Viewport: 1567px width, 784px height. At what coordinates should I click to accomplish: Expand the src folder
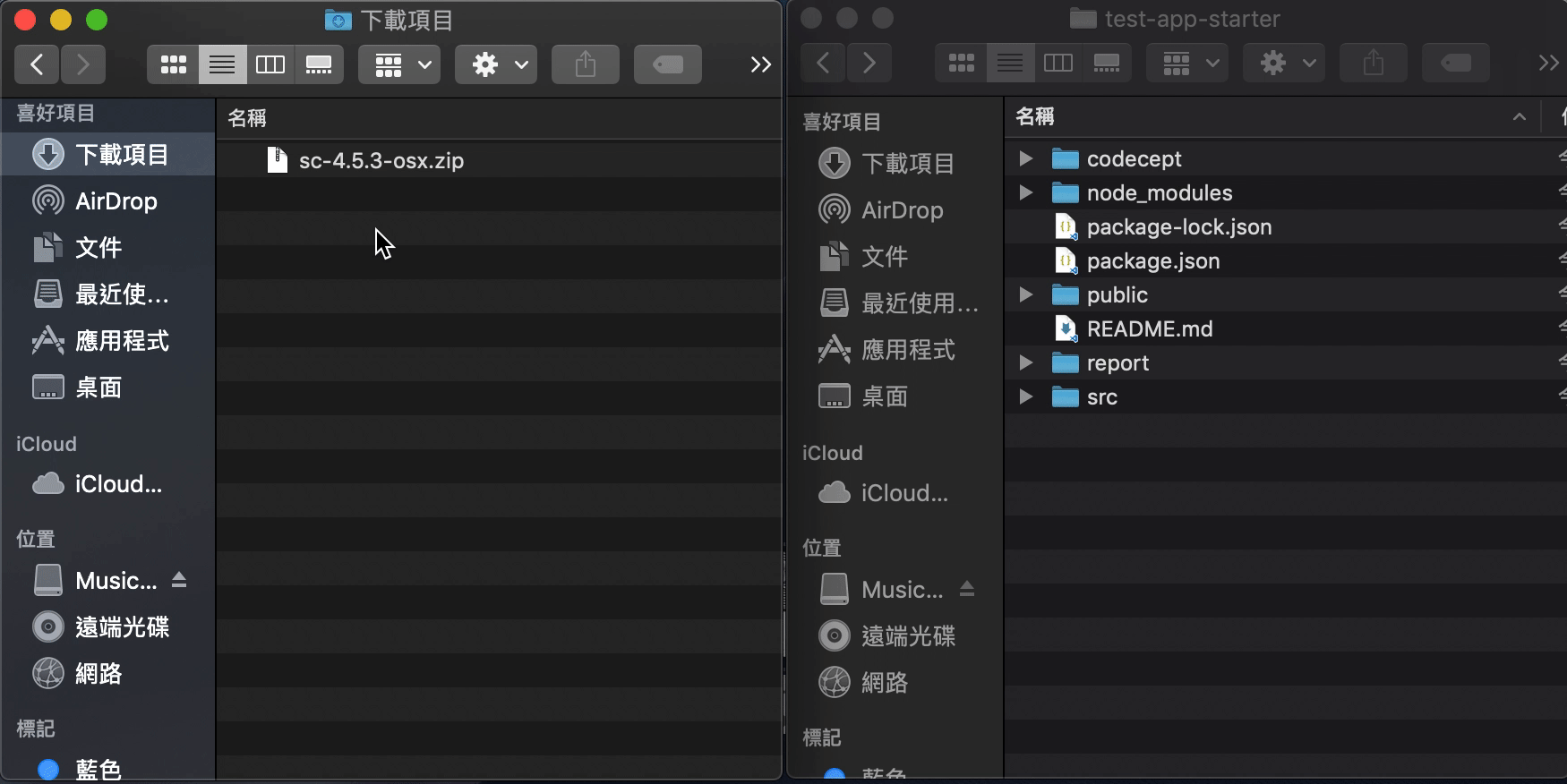coord(1026,396)
